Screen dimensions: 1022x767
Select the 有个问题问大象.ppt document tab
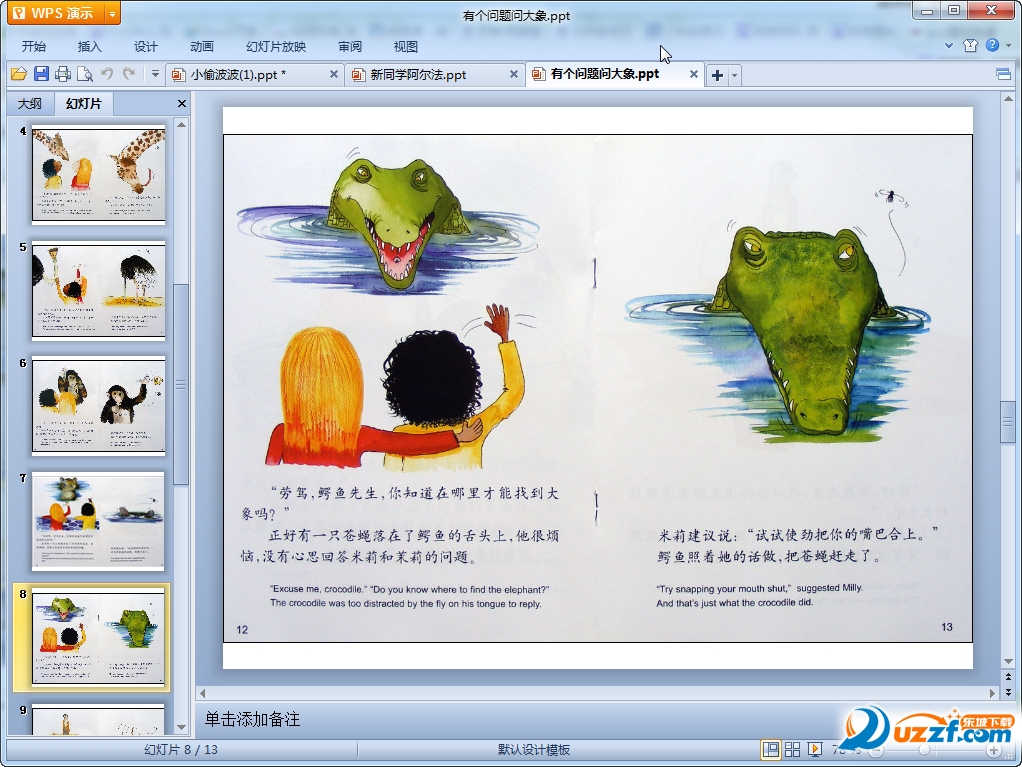pyautogui.click(x=606, y=74)
